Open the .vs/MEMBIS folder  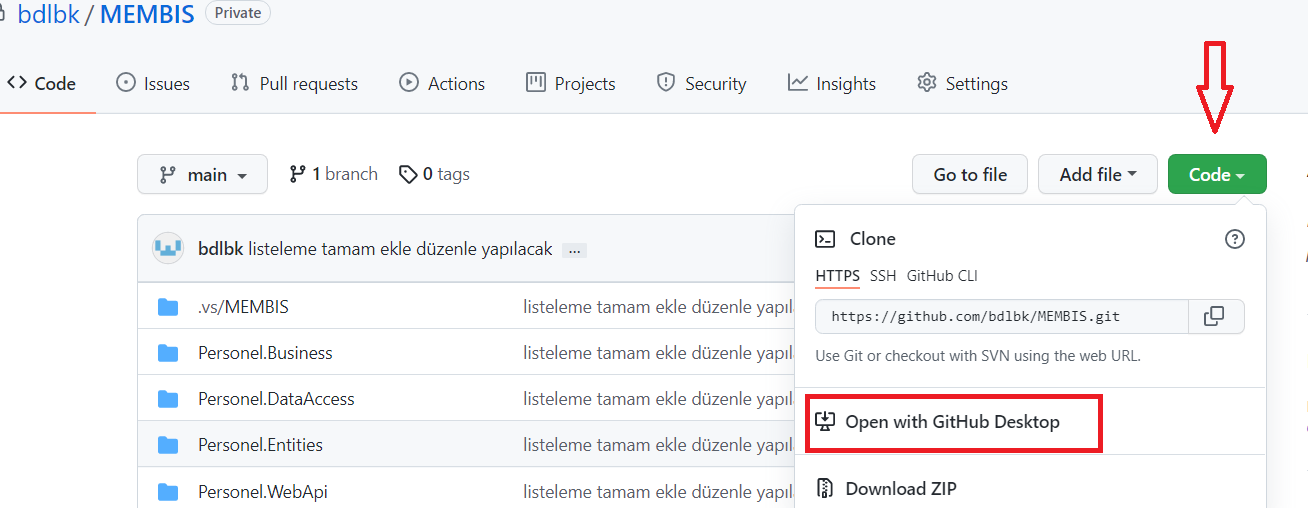point(243,307)
